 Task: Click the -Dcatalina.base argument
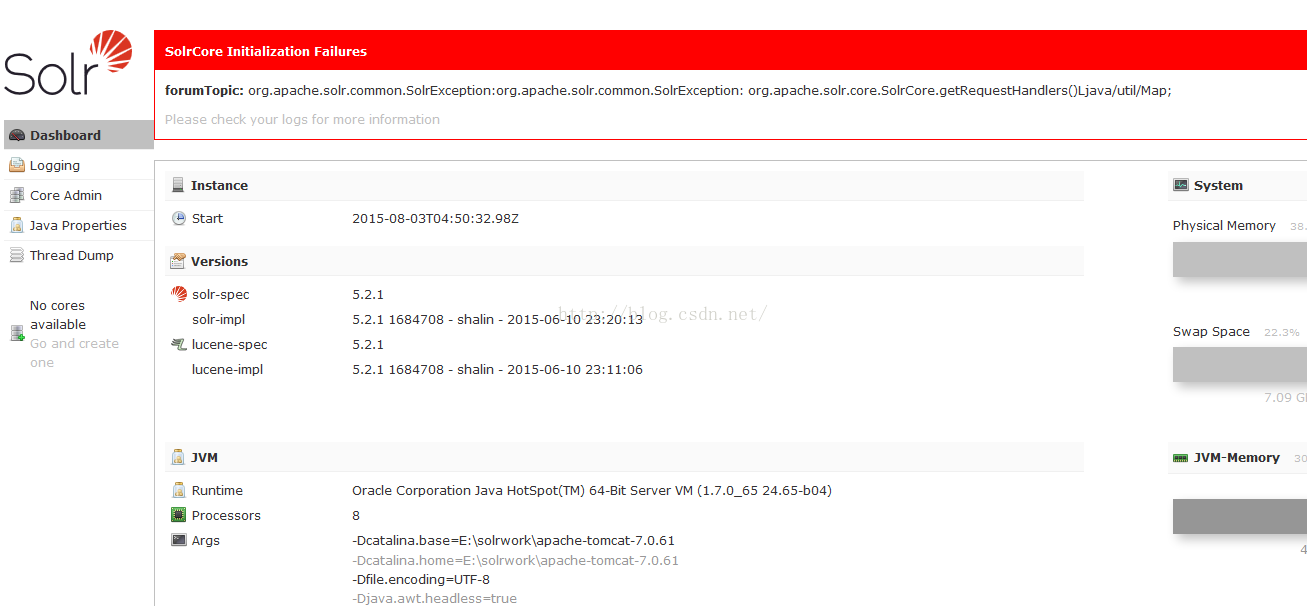pyautogui.click(x=513, y=540)
